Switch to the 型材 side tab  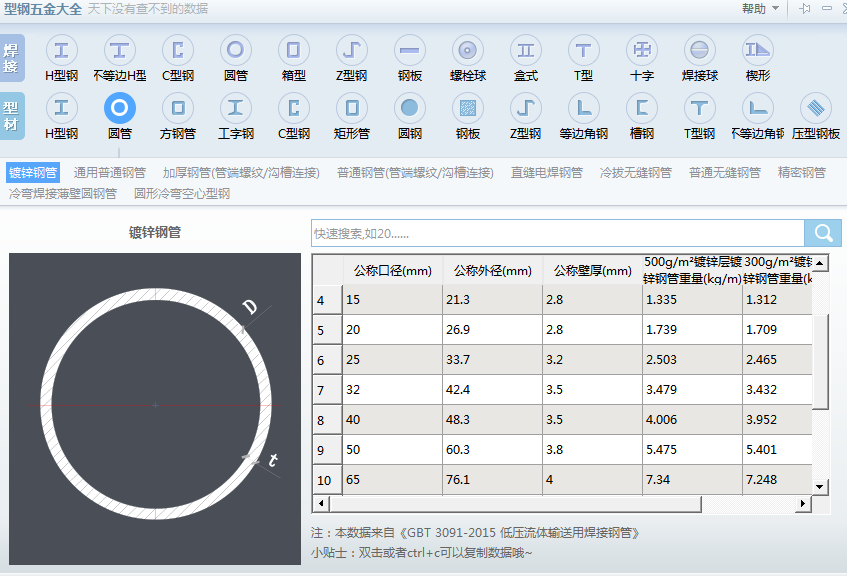(x=12, y=116)
